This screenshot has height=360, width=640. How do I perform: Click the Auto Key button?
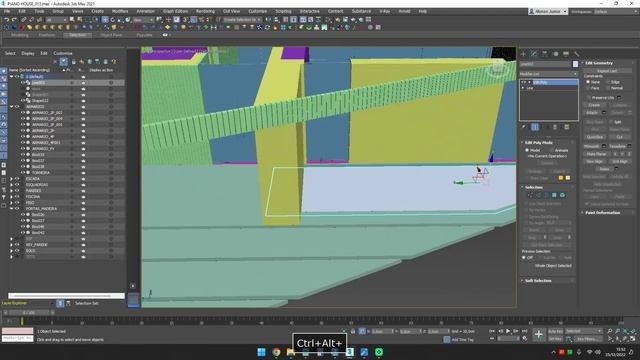(x=555, y=331)
